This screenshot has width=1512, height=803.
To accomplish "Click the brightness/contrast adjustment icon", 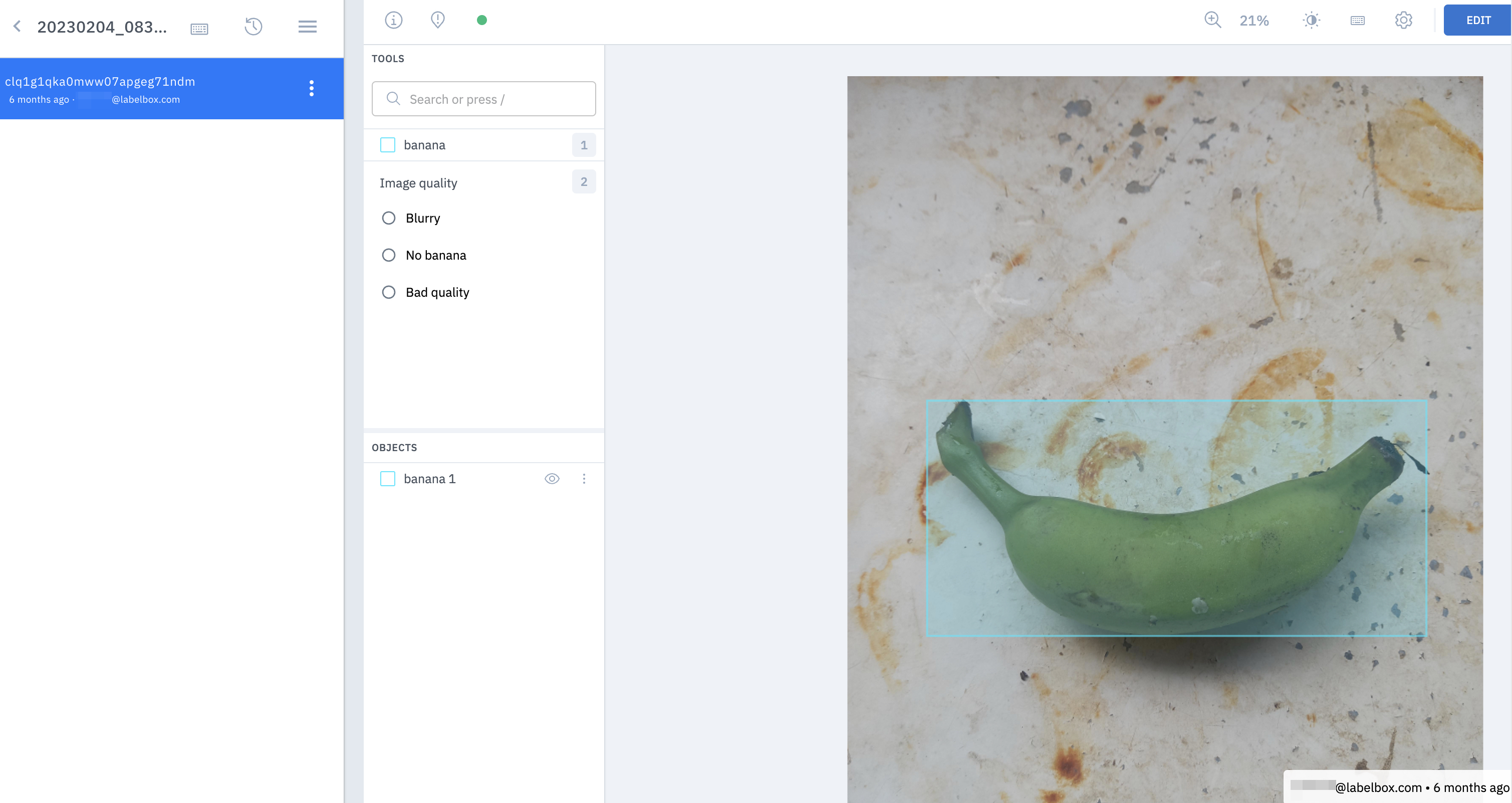I will coord(1311,20).
